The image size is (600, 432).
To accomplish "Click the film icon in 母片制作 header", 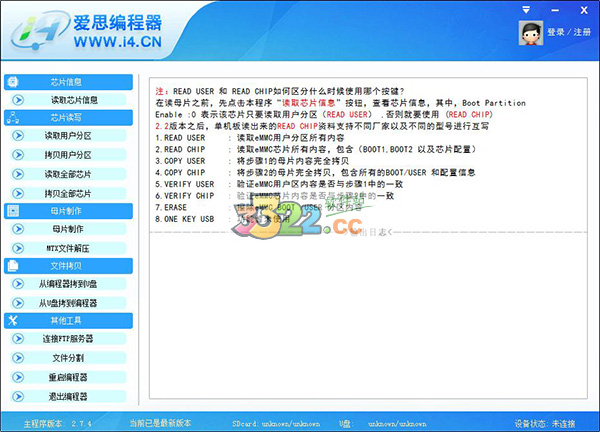I will [13, 211].
